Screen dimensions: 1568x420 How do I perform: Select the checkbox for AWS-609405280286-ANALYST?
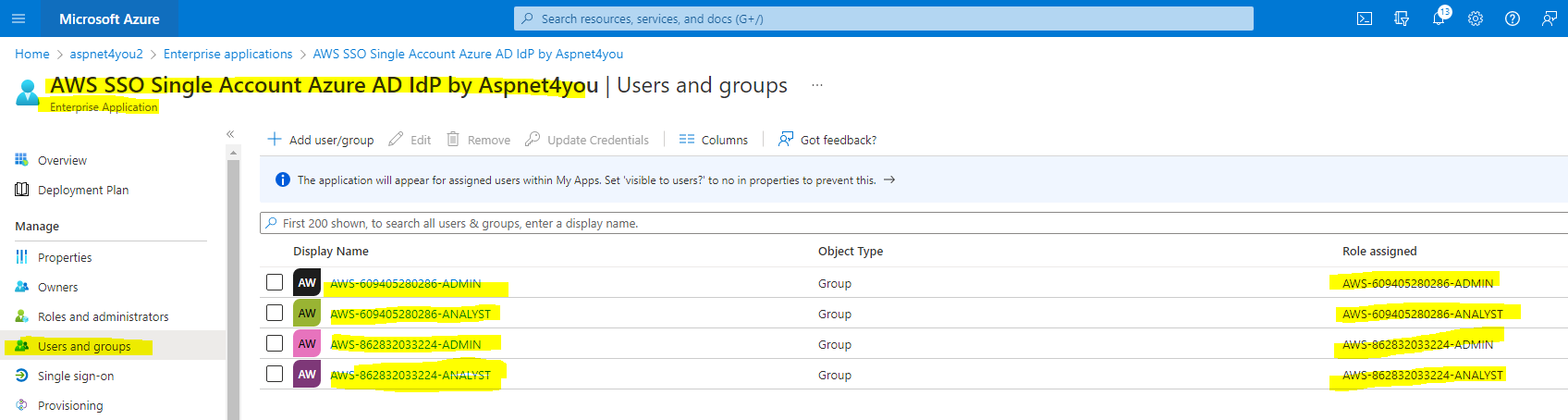coord(275,313)
